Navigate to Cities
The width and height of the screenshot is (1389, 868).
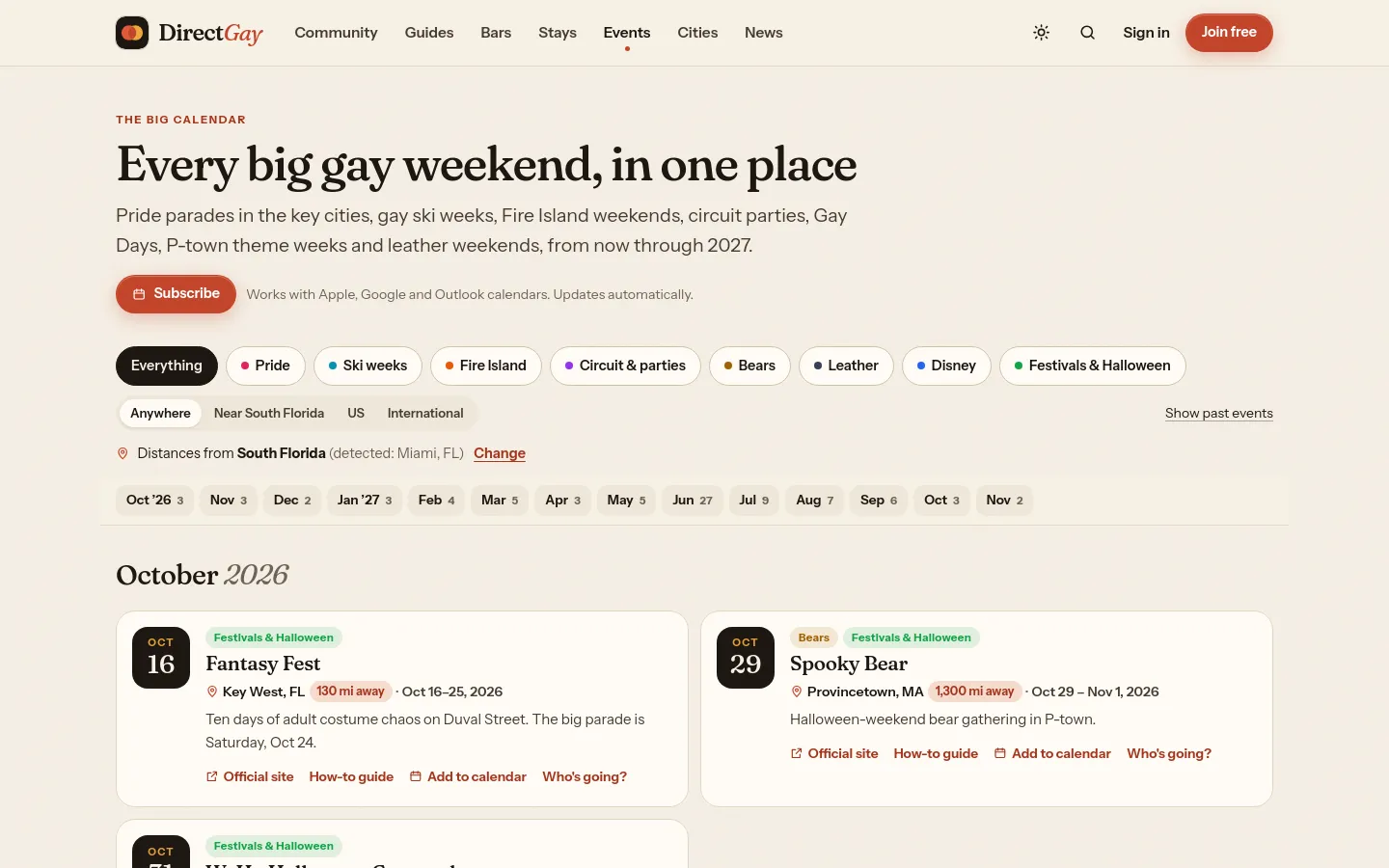click(697, 33)
